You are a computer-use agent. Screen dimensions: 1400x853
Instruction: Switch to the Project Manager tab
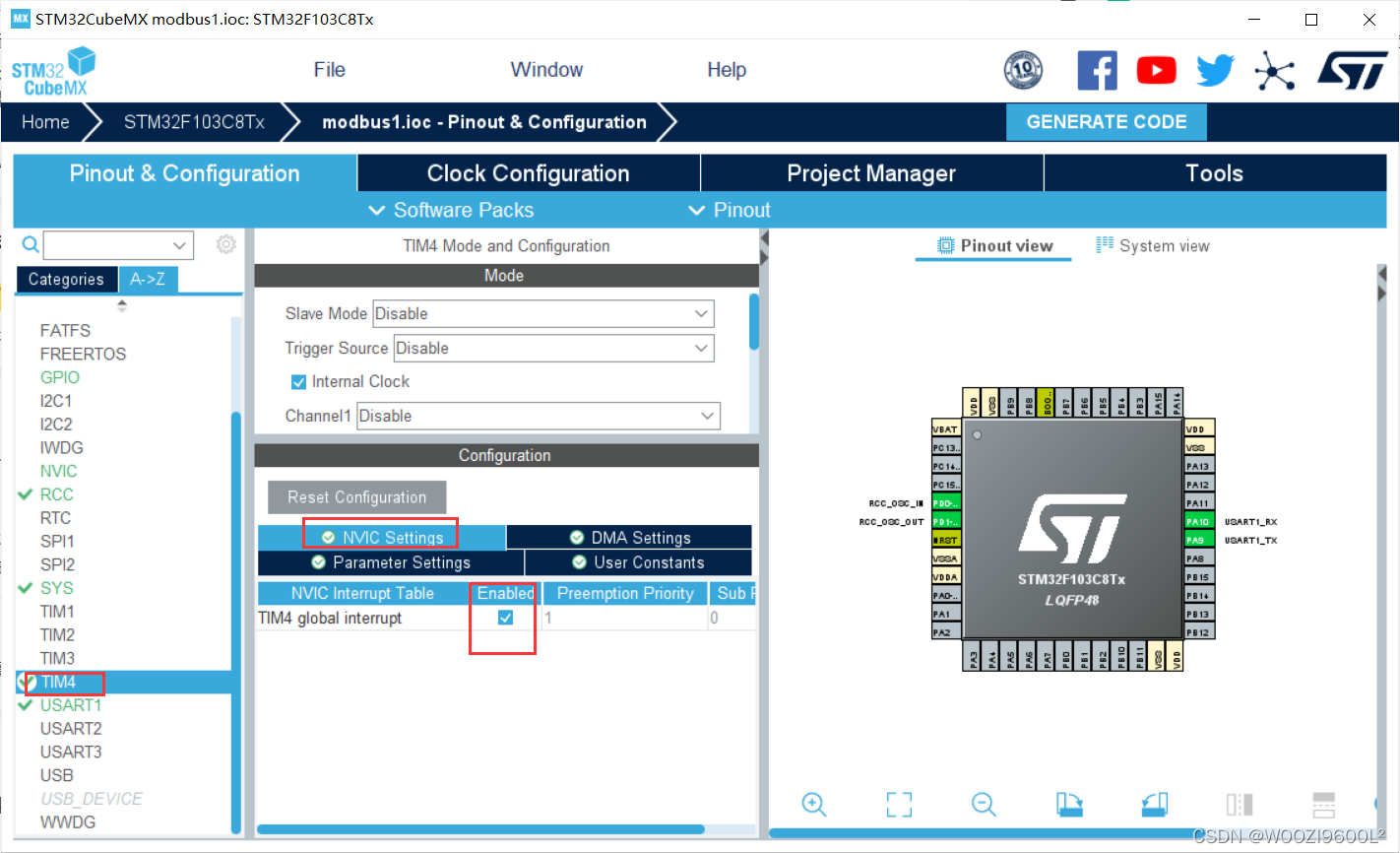[871, 173]
